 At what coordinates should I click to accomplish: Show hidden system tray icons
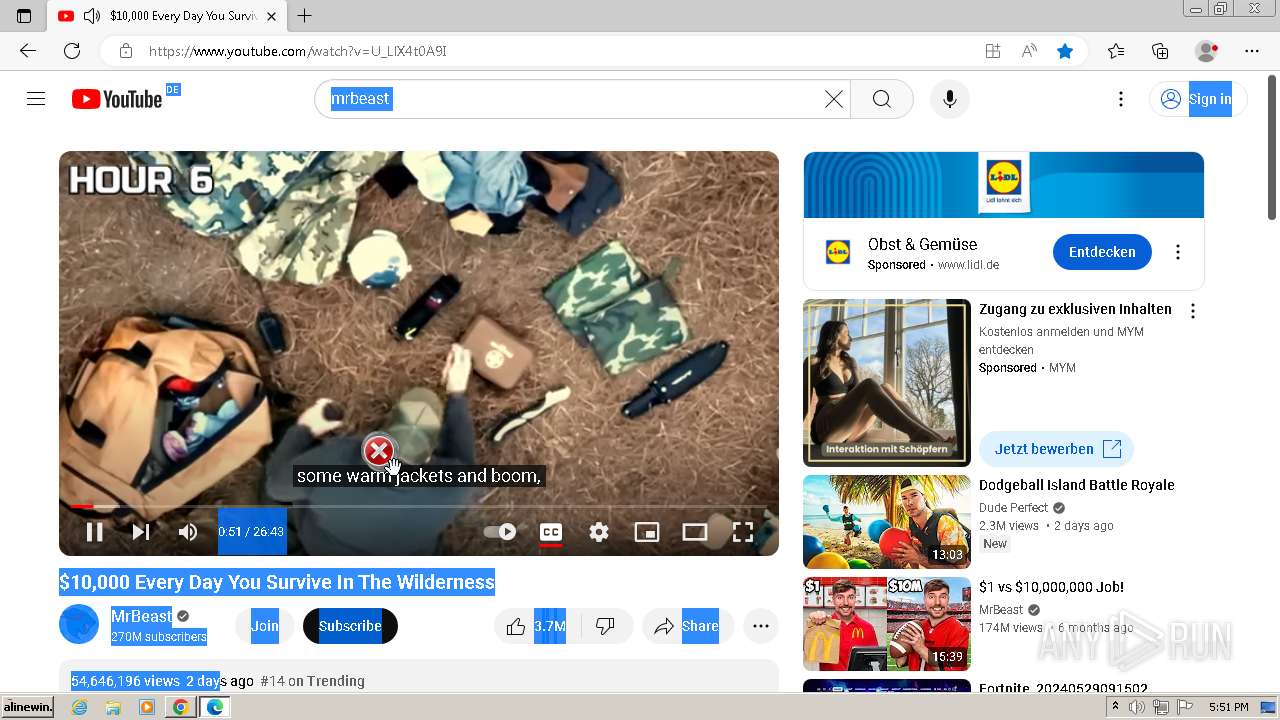pyautogui.click(x=1115, y=707)
